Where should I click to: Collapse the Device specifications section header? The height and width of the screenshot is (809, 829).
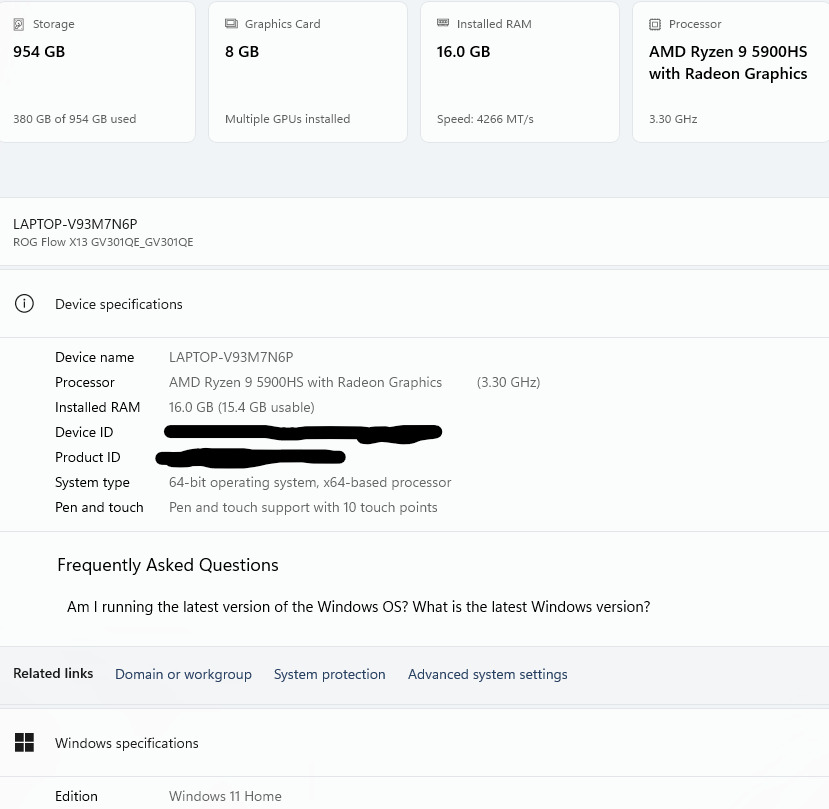(x=414, y=304)
